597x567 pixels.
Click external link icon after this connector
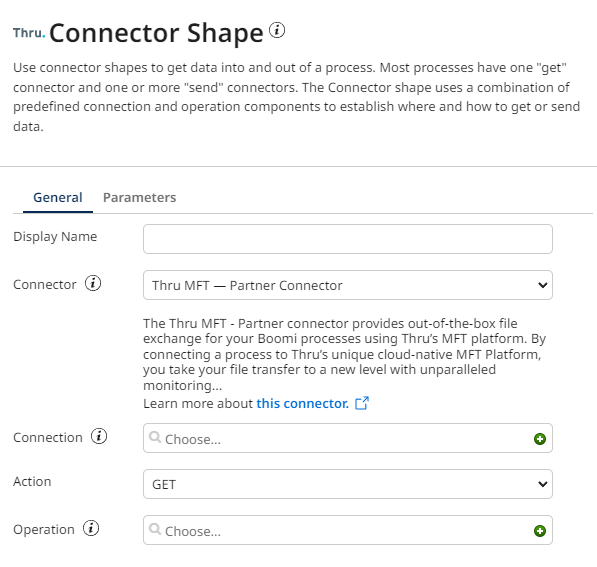click(x=362, y=403)
